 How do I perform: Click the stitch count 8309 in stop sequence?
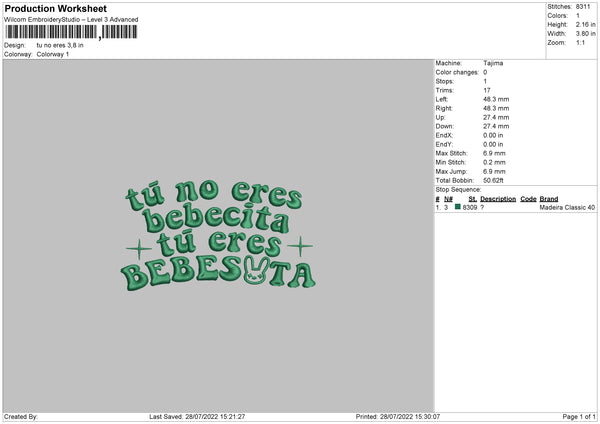pos(470,207)
